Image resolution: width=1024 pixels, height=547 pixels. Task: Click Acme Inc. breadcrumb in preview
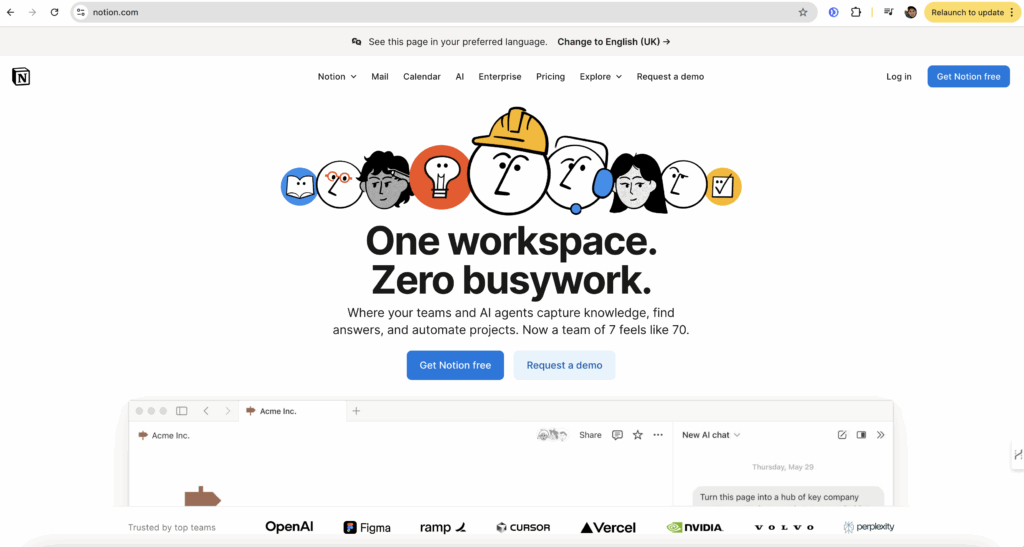click(x=164, y=435)
